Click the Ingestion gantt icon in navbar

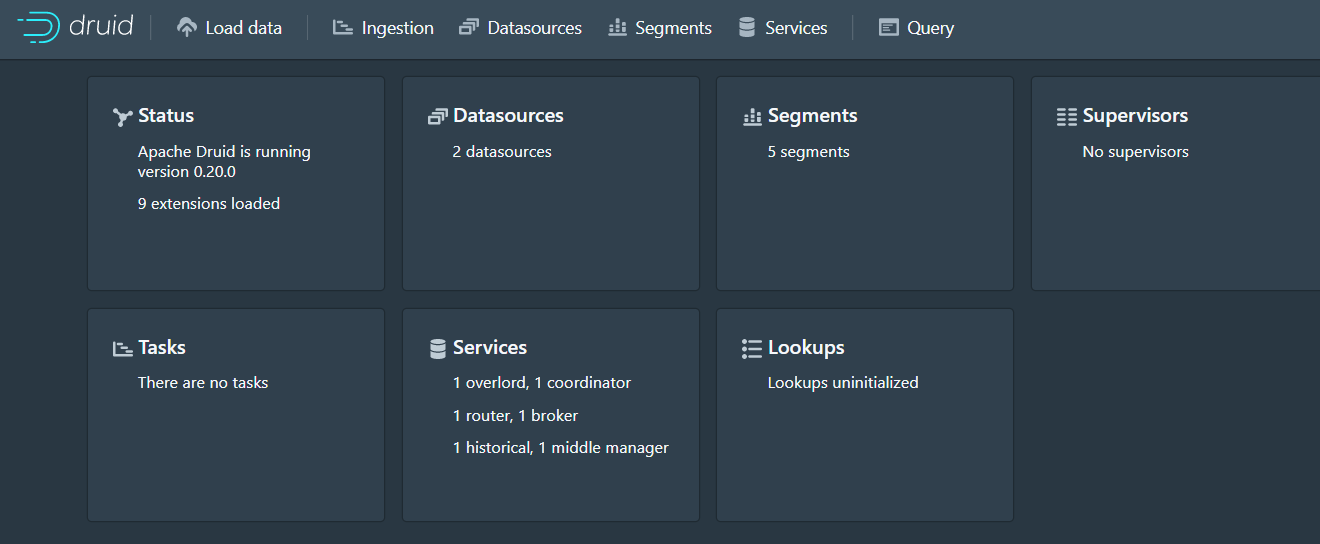tap(343, 28)
